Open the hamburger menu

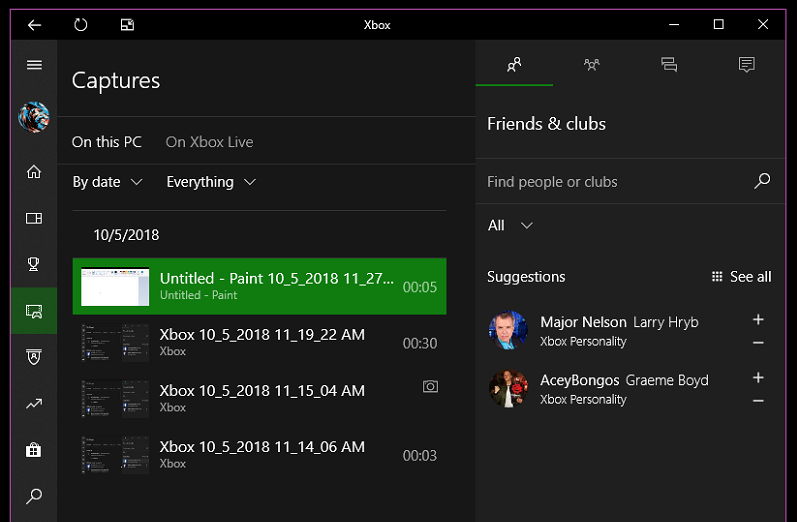tap(34, 65)
